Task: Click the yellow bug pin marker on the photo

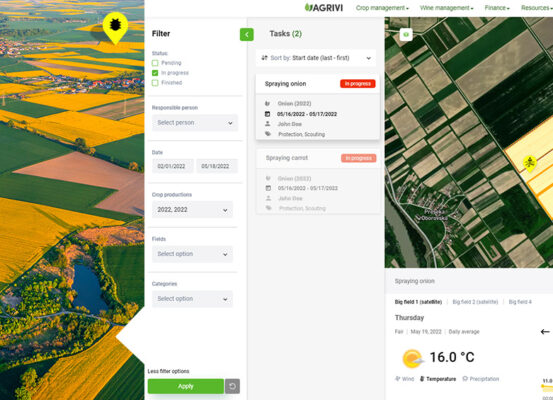Action: coord(115,28)
